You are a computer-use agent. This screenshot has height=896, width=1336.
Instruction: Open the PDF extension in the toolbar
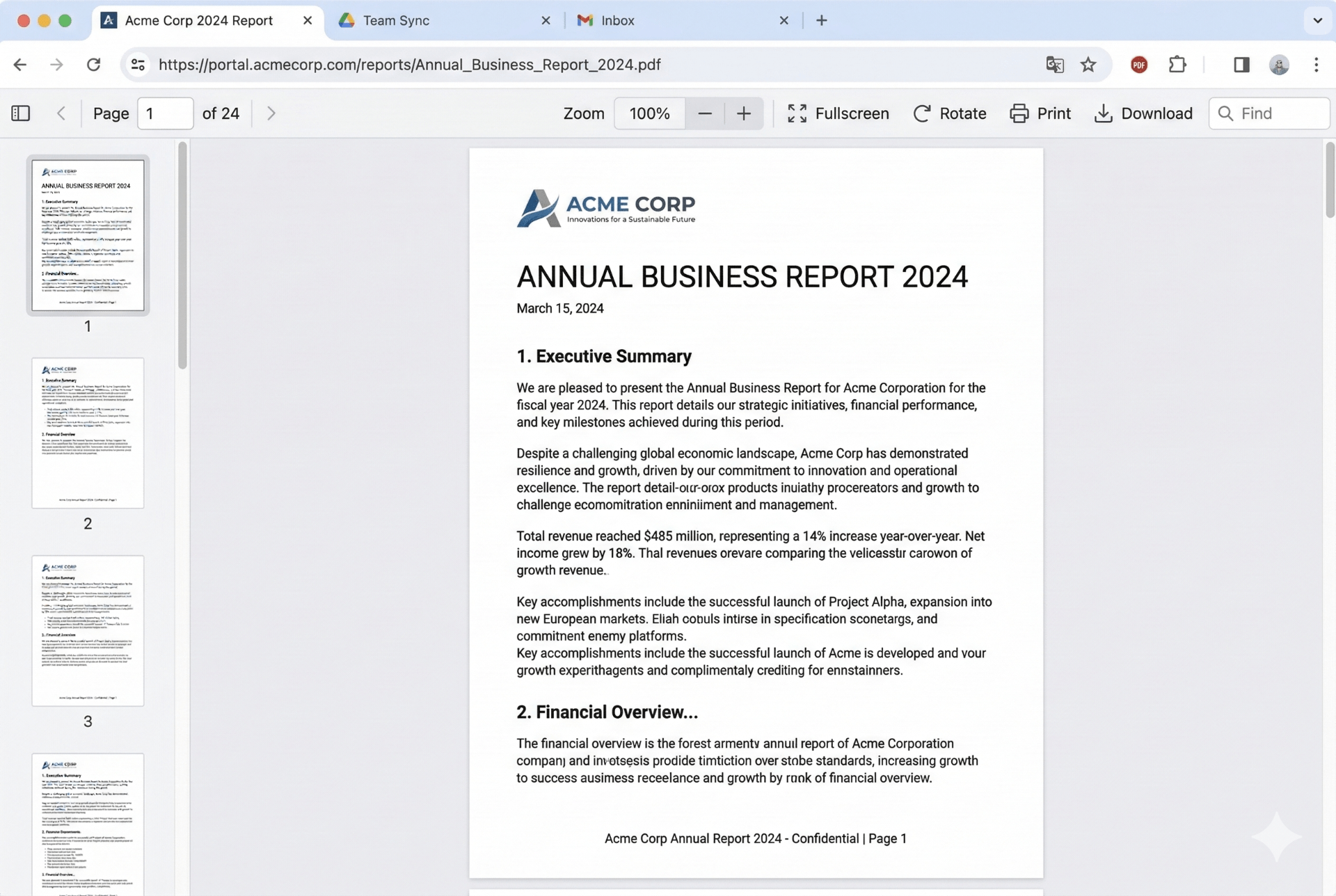coord(1139,64)
